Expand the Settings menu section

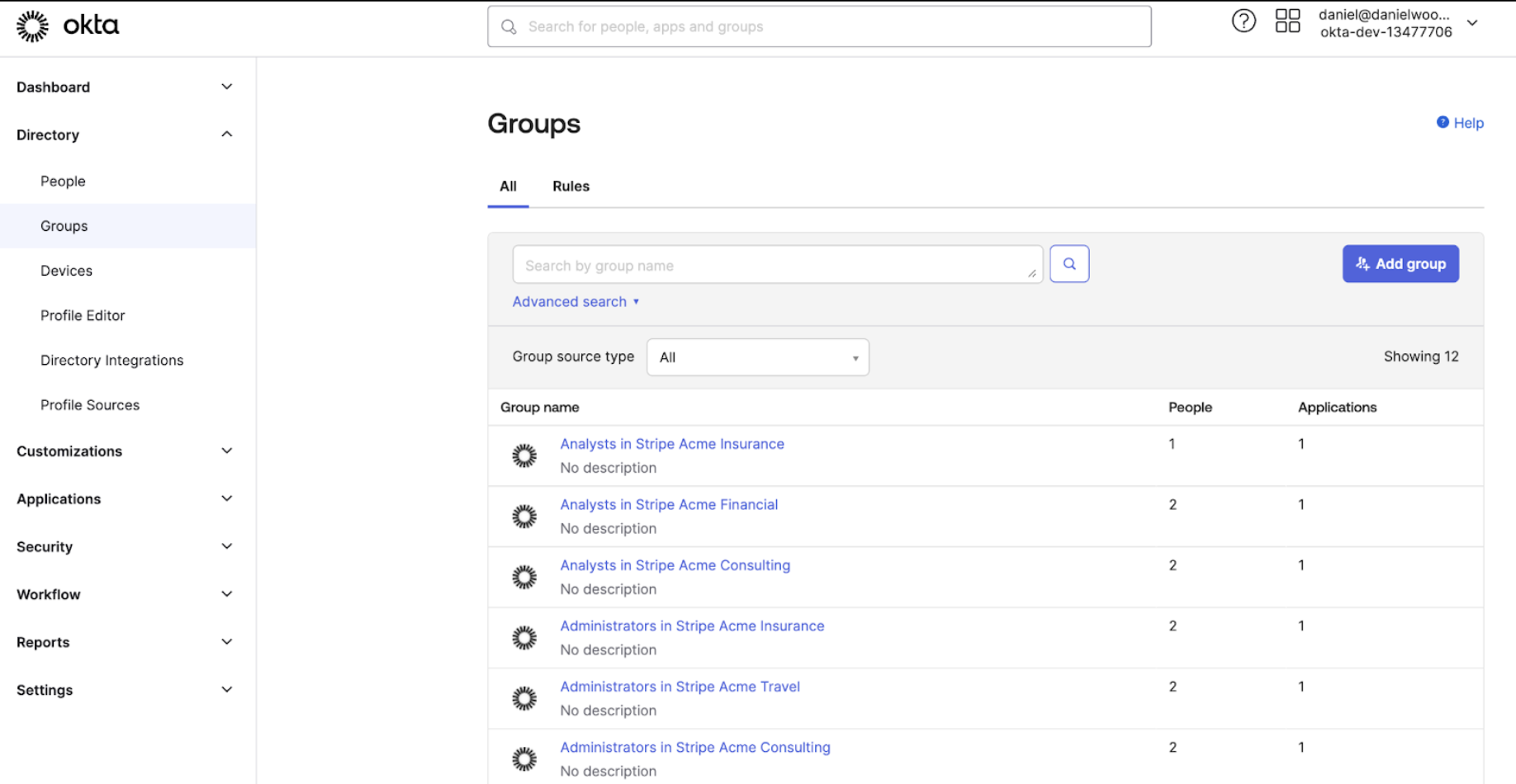tap(226, 690)
